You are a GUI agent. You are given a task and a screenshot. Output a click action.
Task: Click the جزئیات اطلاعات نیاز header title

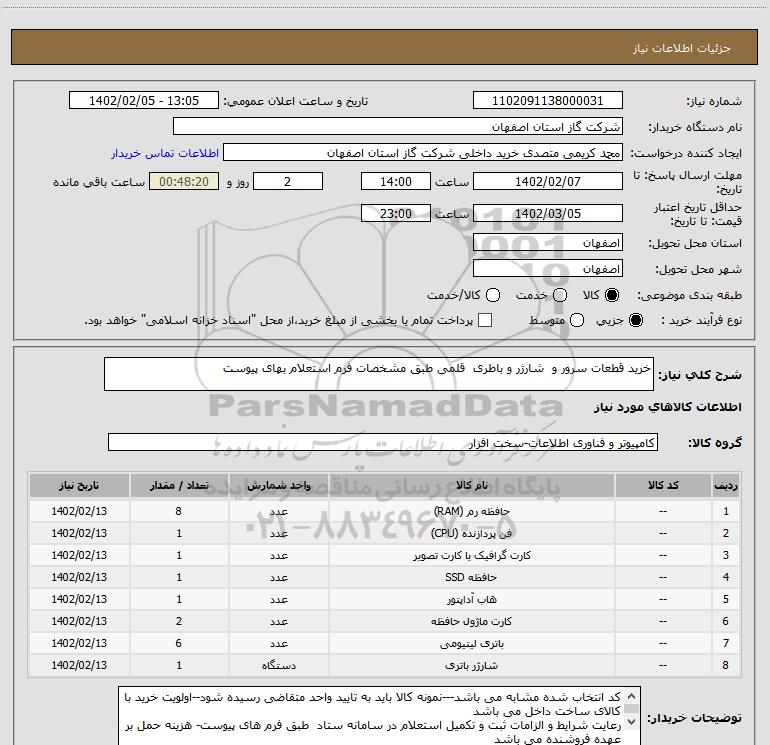[x=682, y=48]
